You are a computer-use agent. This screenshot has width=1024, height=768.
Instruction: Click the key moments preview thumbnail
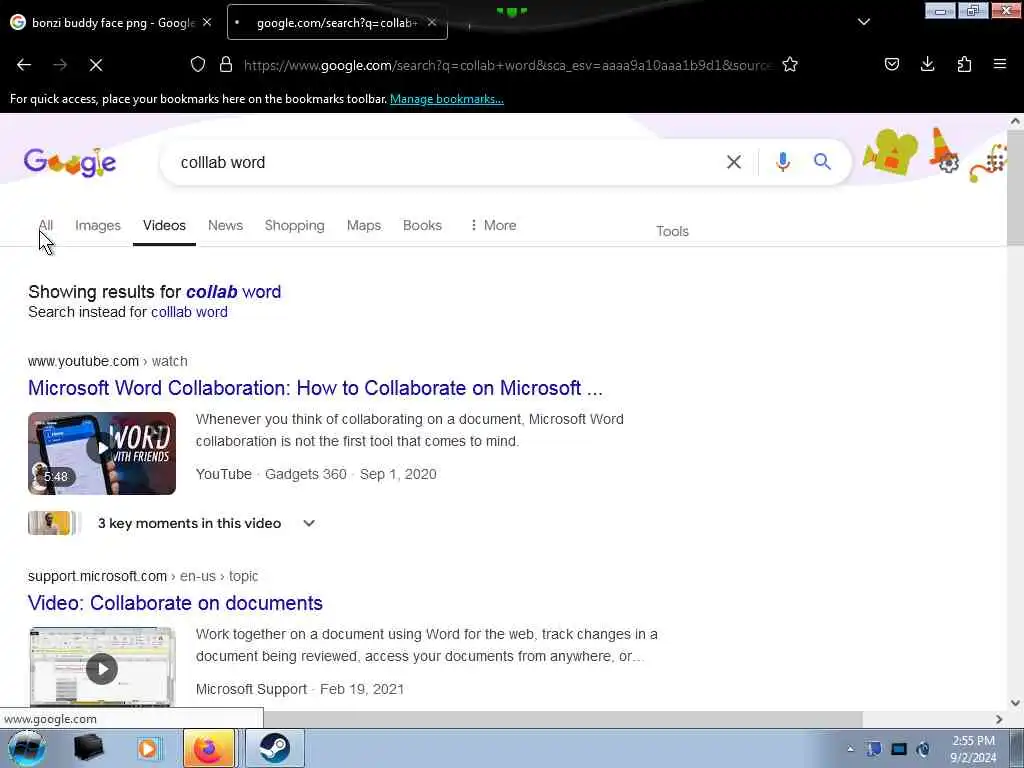[x=53, y=523]
